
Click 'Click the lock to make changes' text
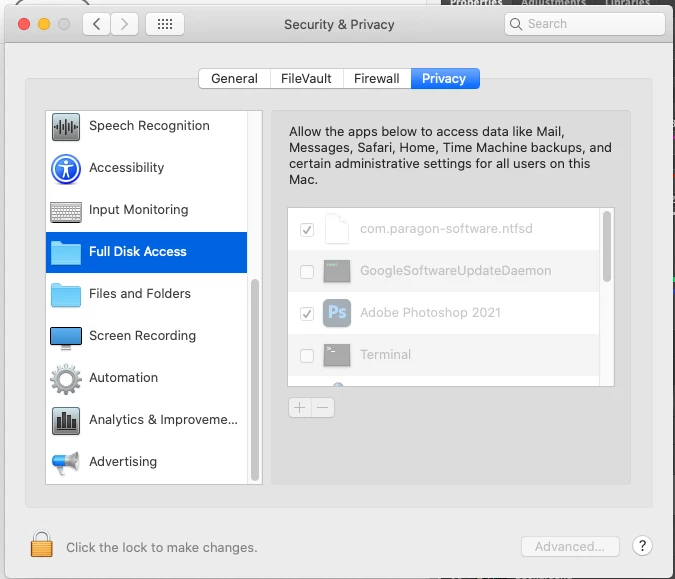[161, 548]
